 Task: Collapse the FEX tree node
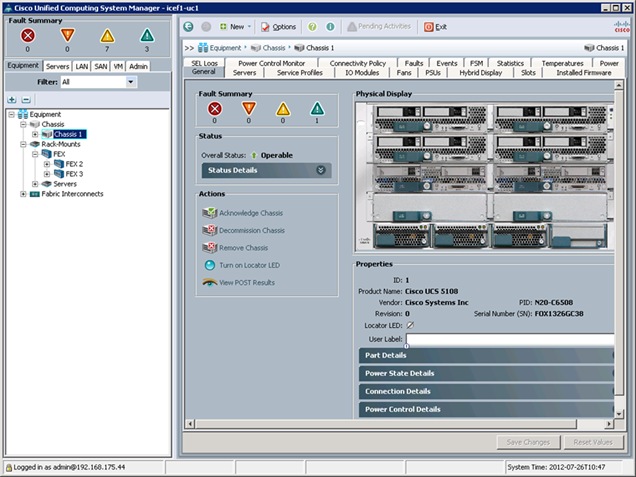(x=35, y=154)
